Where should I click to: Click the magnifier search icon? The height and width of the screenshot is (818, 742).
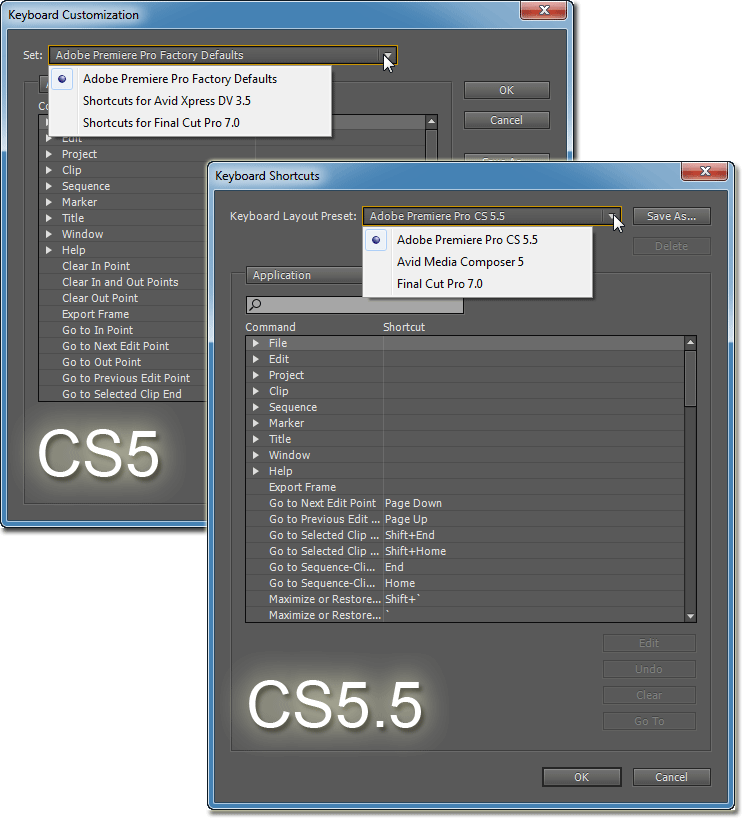[255, 305]
